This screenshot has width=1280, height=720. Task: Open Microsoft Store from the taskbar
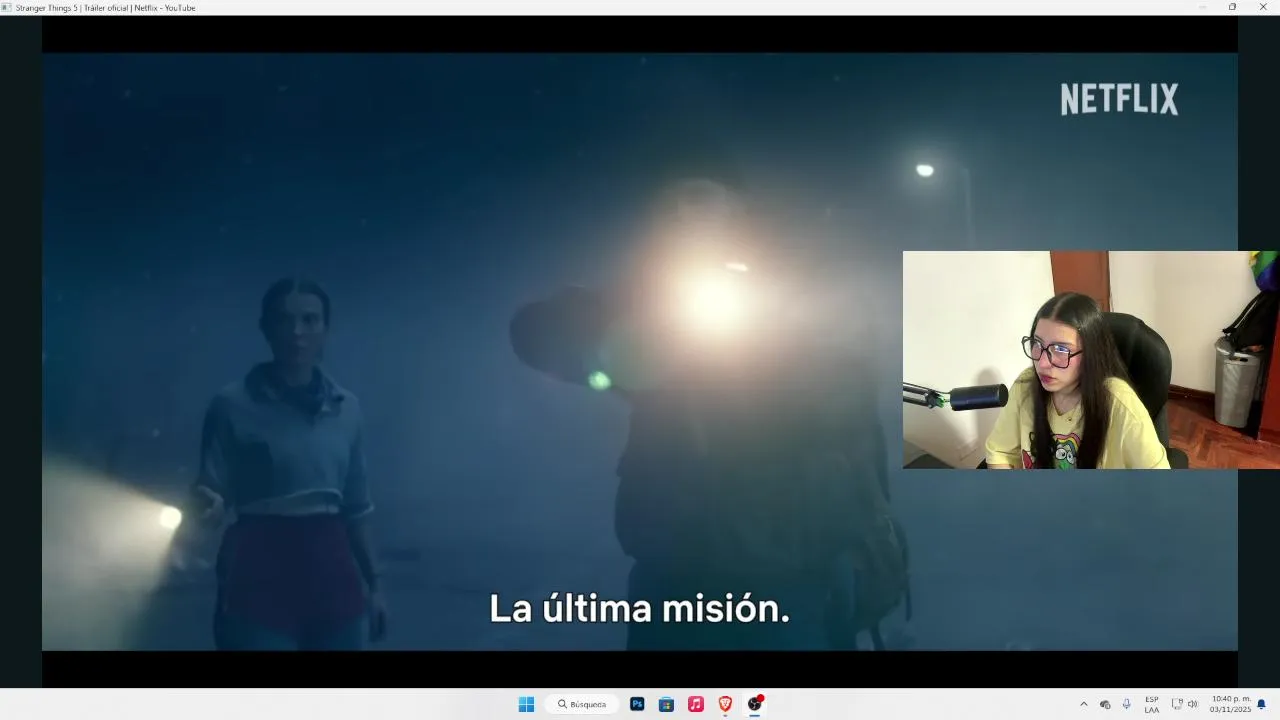pyautogui.click(x=666, y=704)
